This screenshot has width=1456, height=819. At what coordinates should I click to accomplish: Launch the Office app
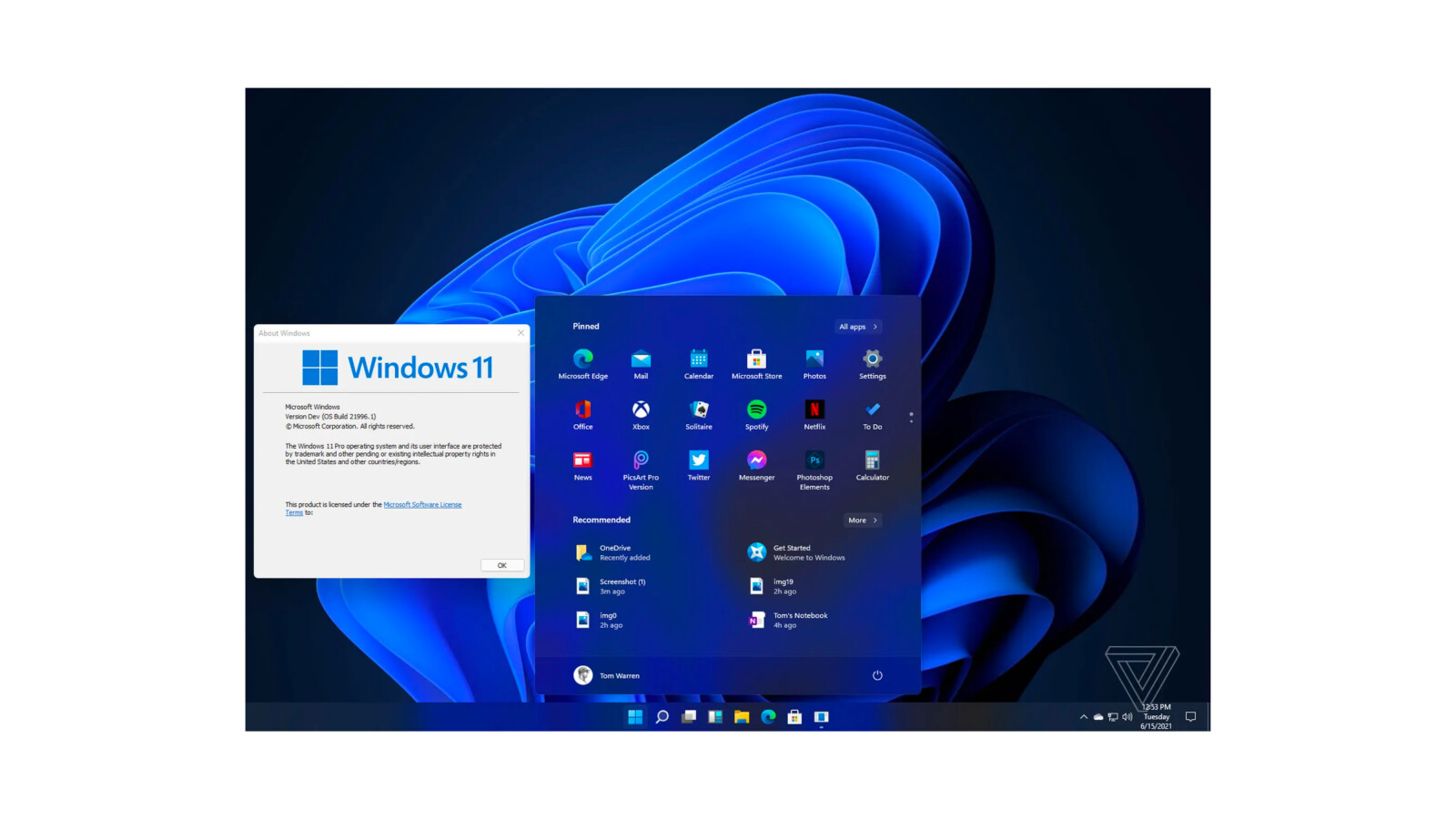[582, 415]
